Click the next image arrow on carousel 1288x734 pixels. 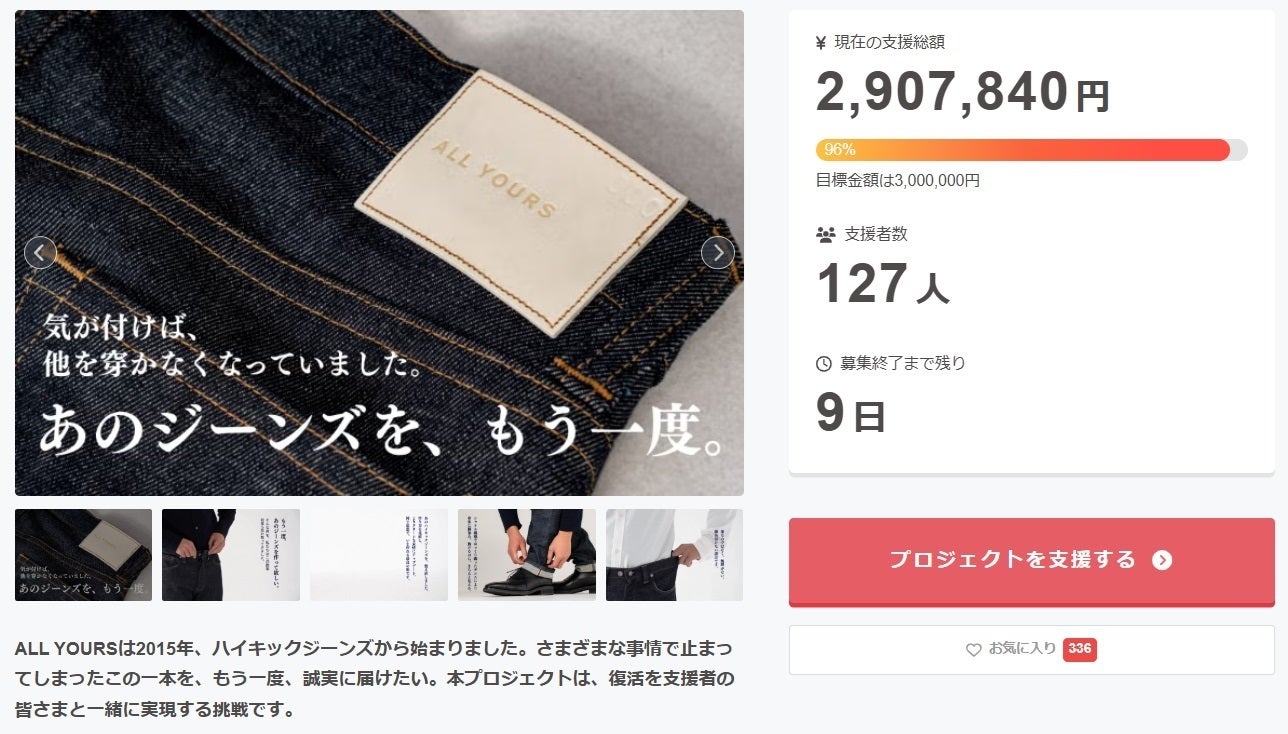(x=718, y=253)
